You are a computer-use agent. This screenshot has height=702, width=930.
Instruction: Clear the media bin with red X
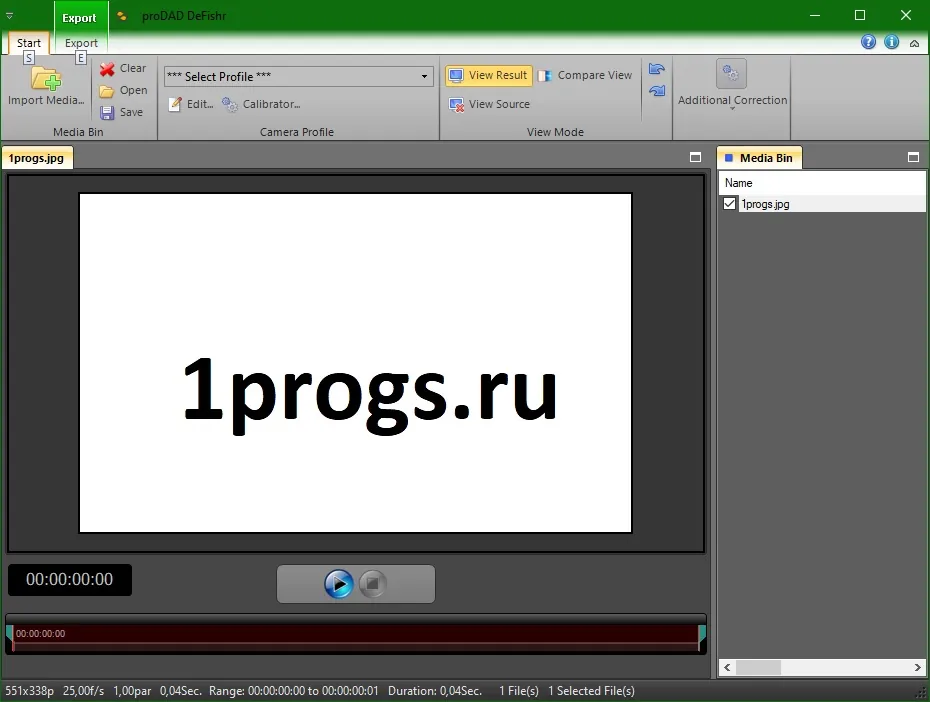123,69
